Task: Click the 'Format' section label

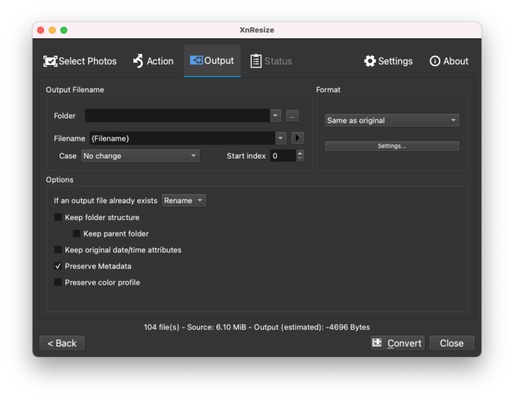Action: pyautogui.click(x=328, y=90)
